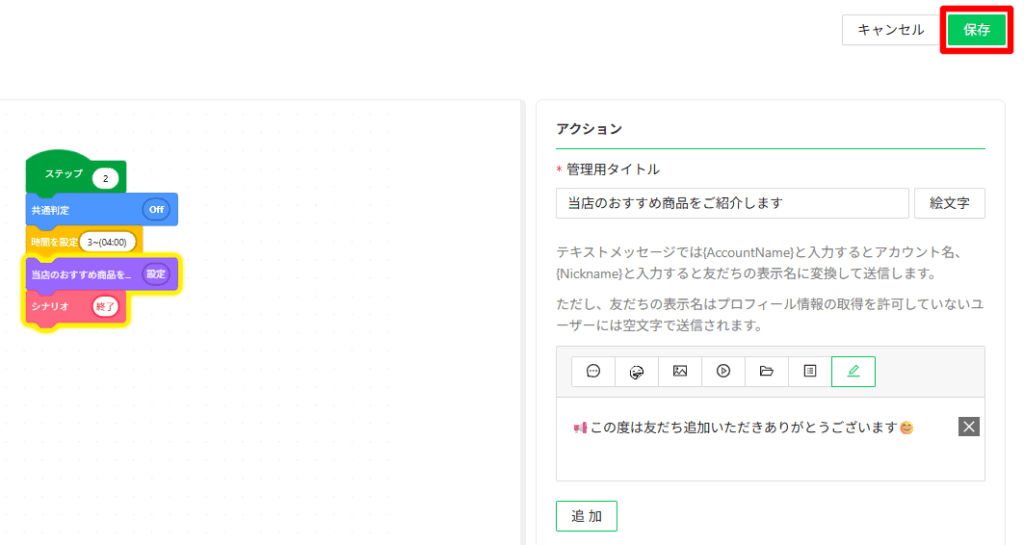Remove message with the X icon
The width and height of the screenshot is (1024, 545).
[968, 427]
